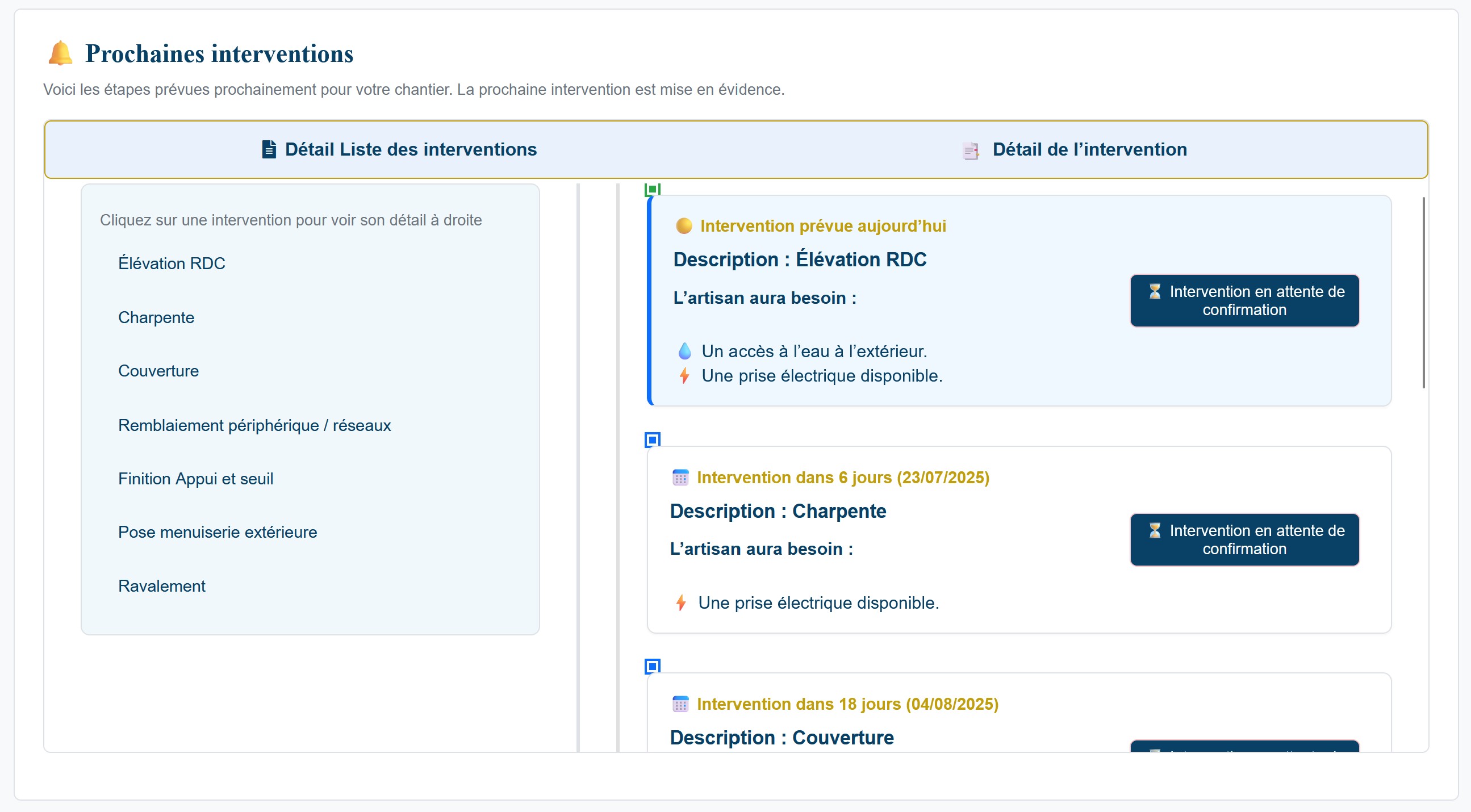1471x812 pixels.
Task: Click the blue timeline marker above Charpente card
Action: (x=653, y=440)
